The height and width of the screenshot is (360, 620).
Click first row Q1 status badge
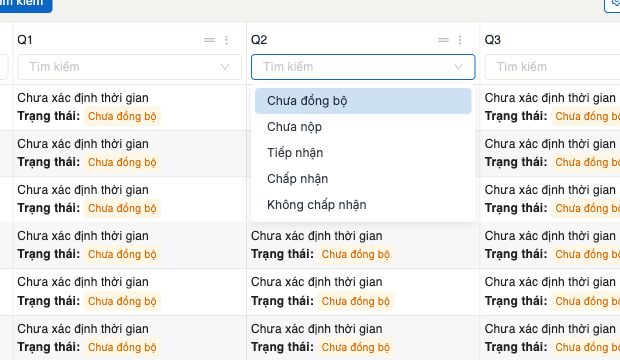(122, 116)
